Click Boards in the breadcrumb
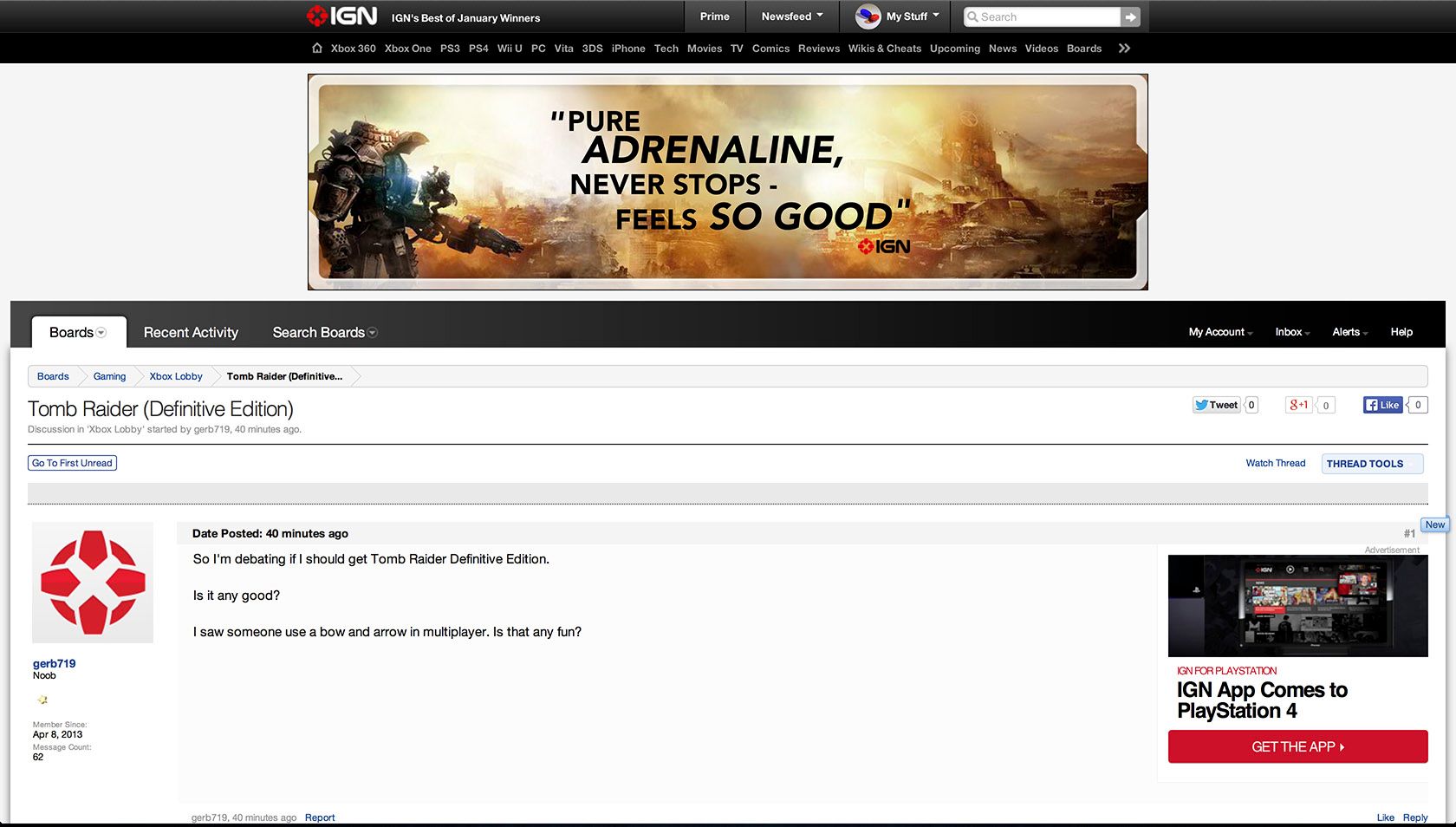 click(x=53, y=376)
